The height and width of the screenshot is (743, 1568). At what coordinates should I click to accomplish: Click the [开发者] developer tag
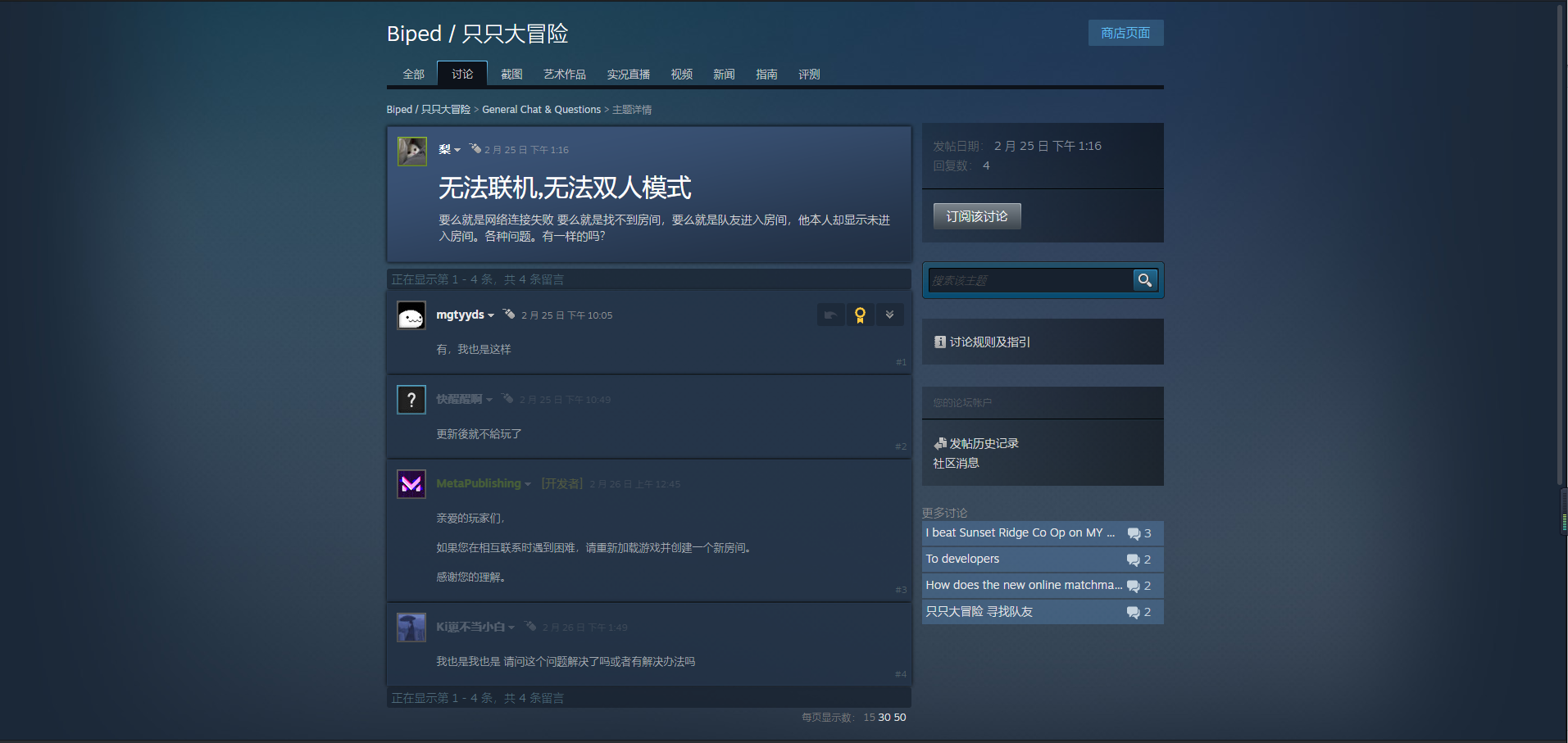click(x=562, y=483)
